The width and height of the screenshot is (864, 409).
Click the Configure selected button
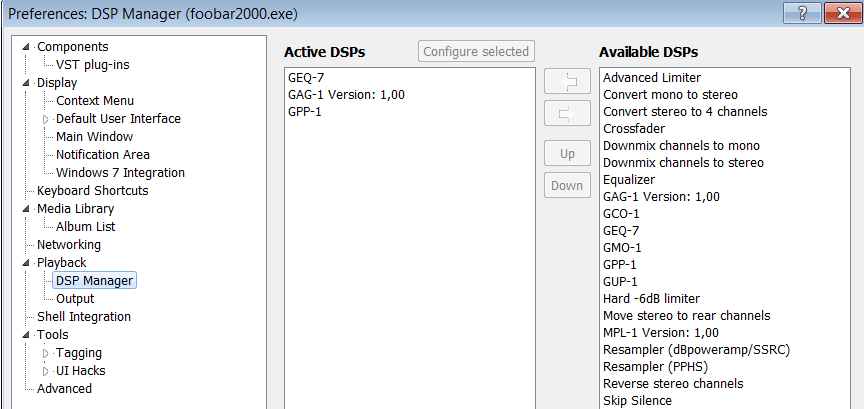[476, 51]
